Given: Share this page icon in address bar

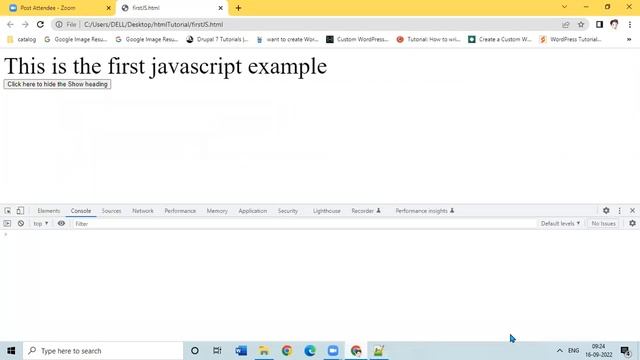Looking at the screenshot, I should coord(566,24).
